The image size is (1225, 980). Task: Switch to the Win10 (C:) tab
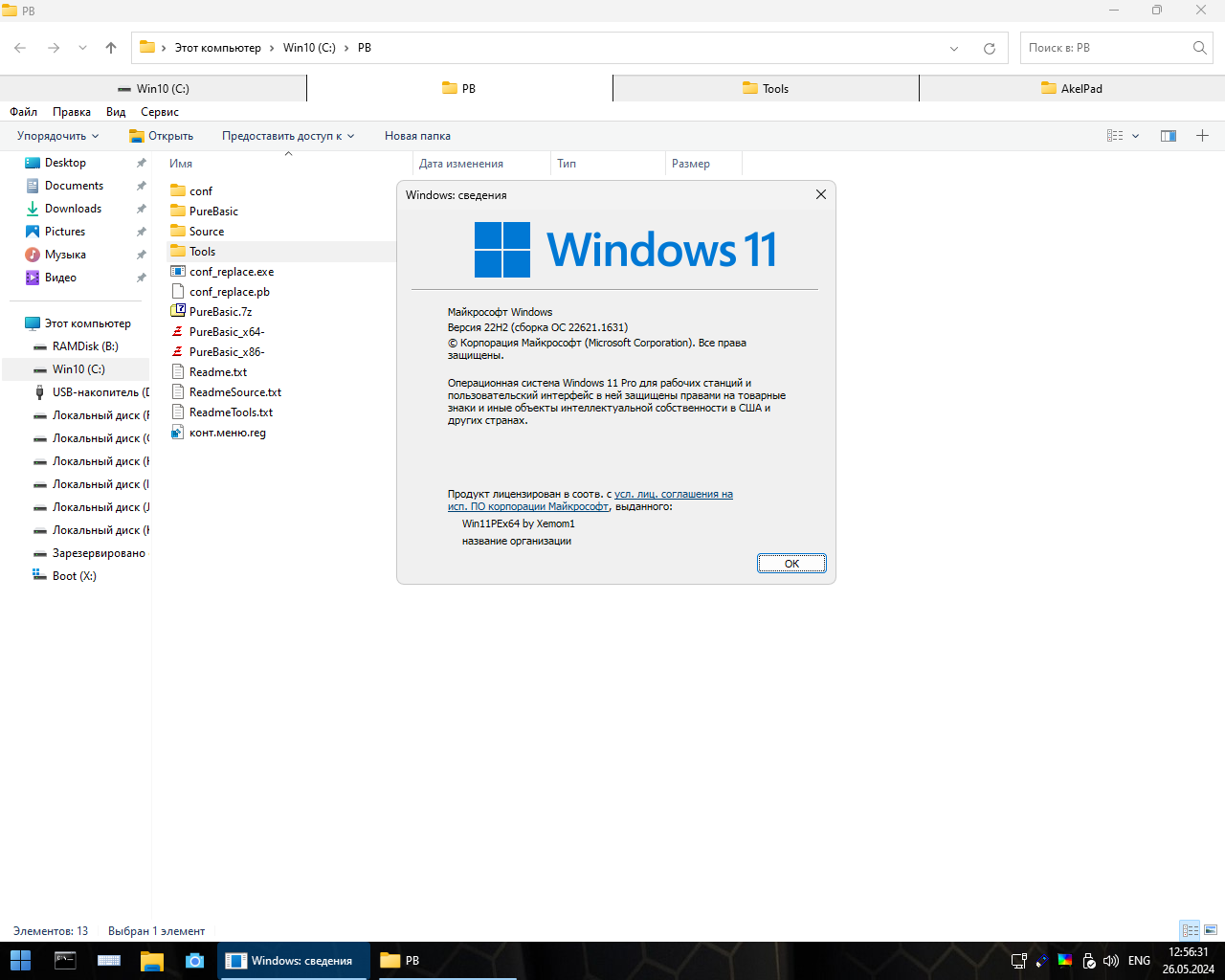point(153,88)
